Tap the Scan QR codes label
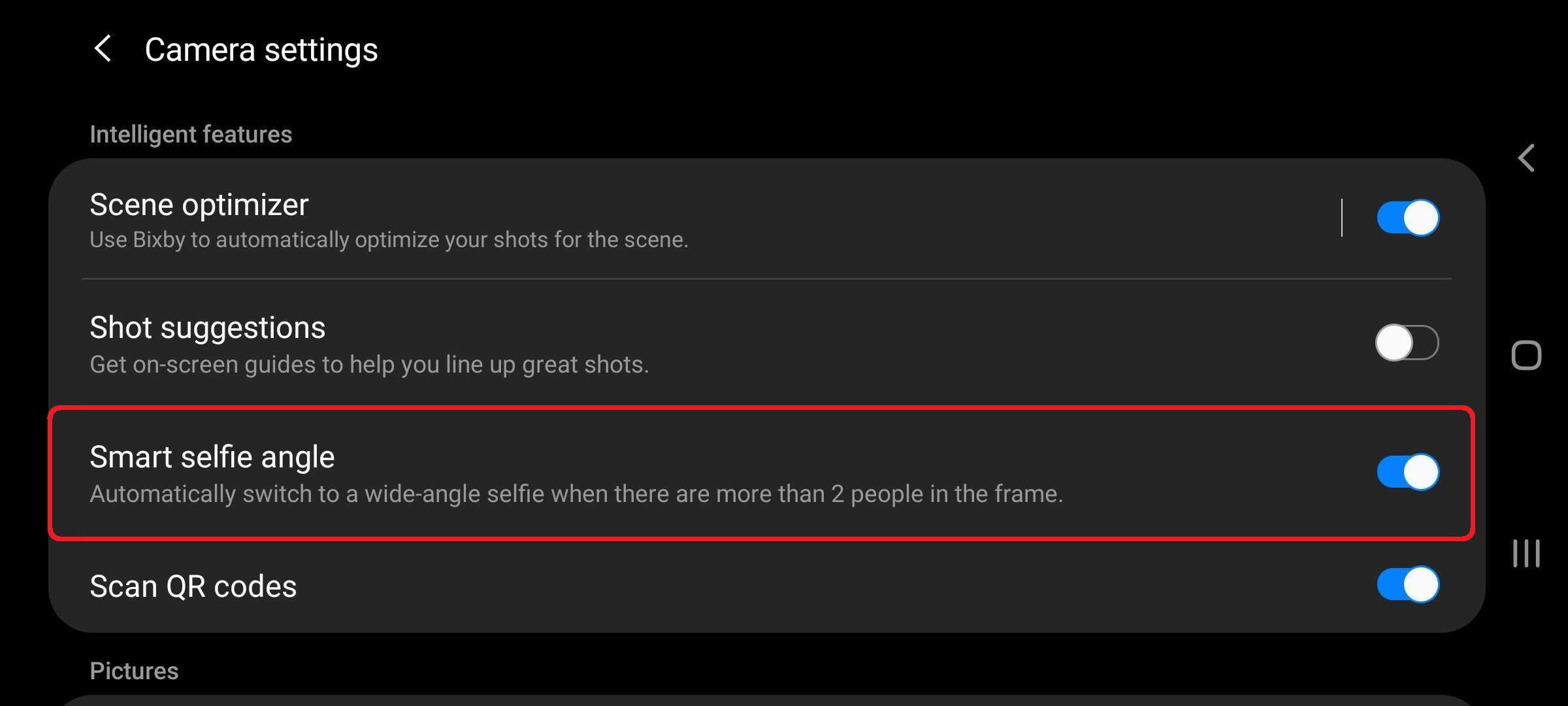This screenshot has height=706, width=1568. [x=193, y=586]
